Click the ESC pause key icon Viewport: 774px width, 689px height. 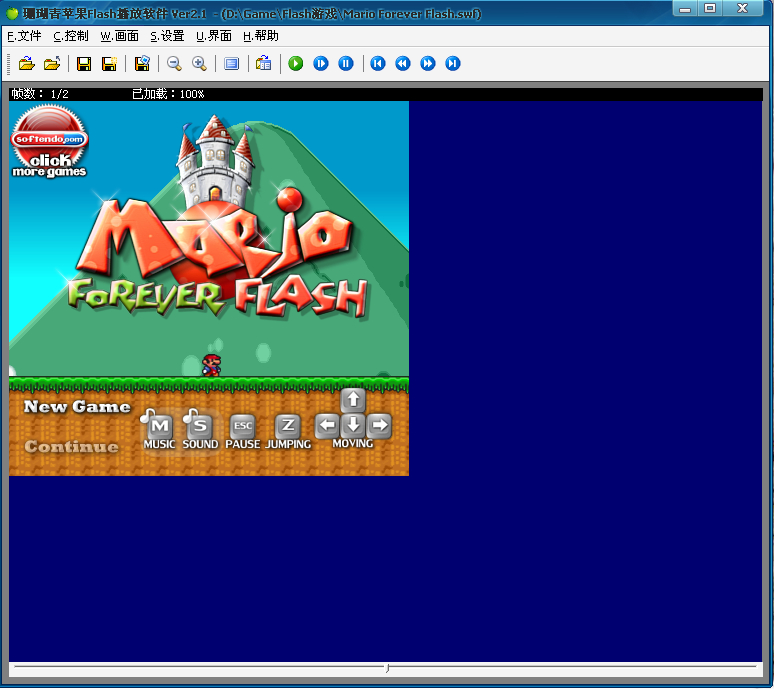243,426
